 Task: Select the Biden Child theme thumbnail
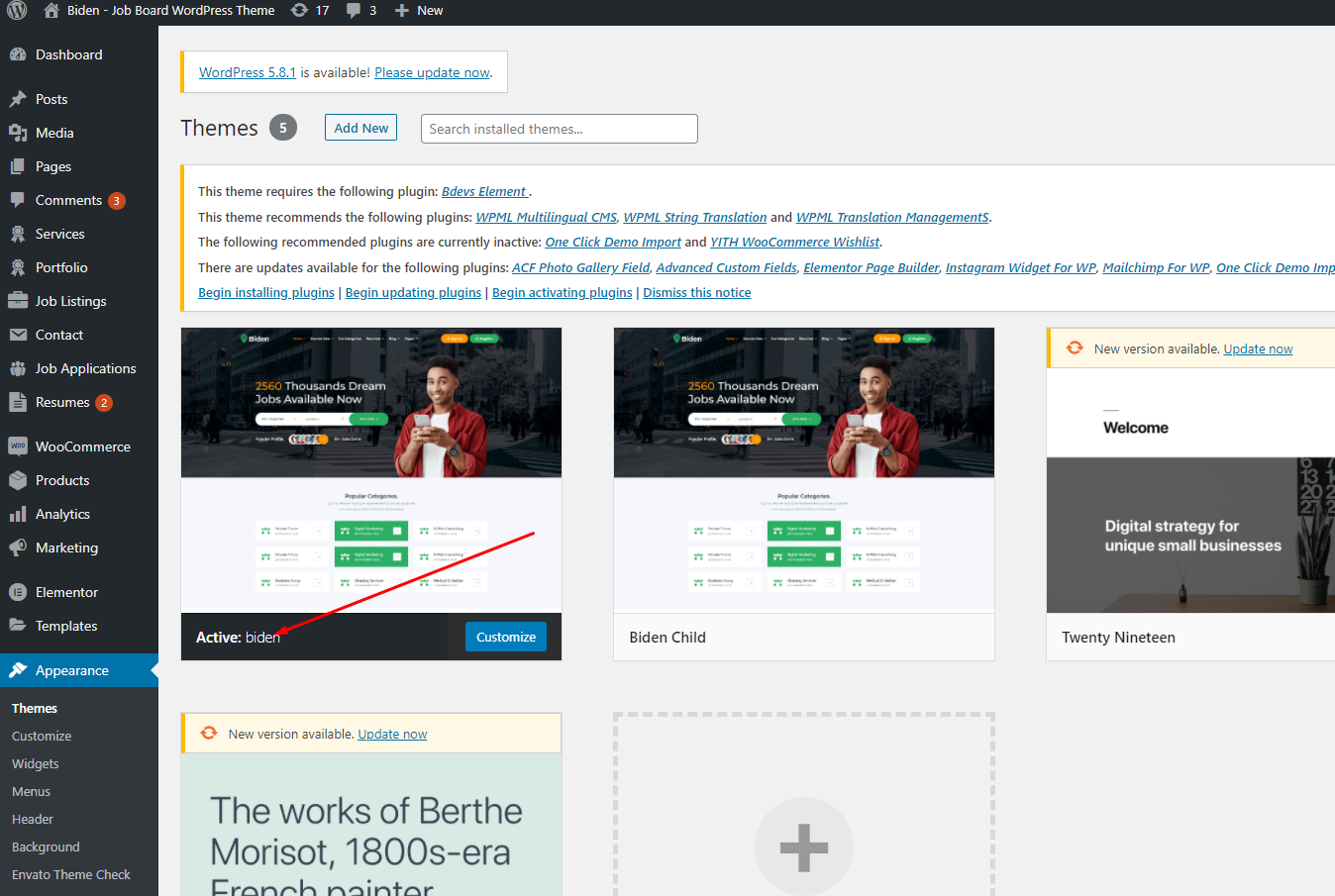tap(804, 470)
